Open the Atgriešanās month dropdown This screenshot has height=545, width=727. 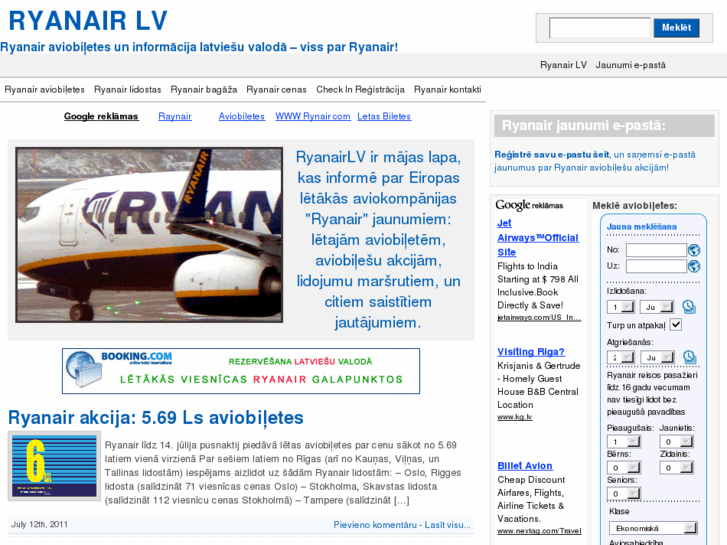pyautogui.click(x=657, y=357)
